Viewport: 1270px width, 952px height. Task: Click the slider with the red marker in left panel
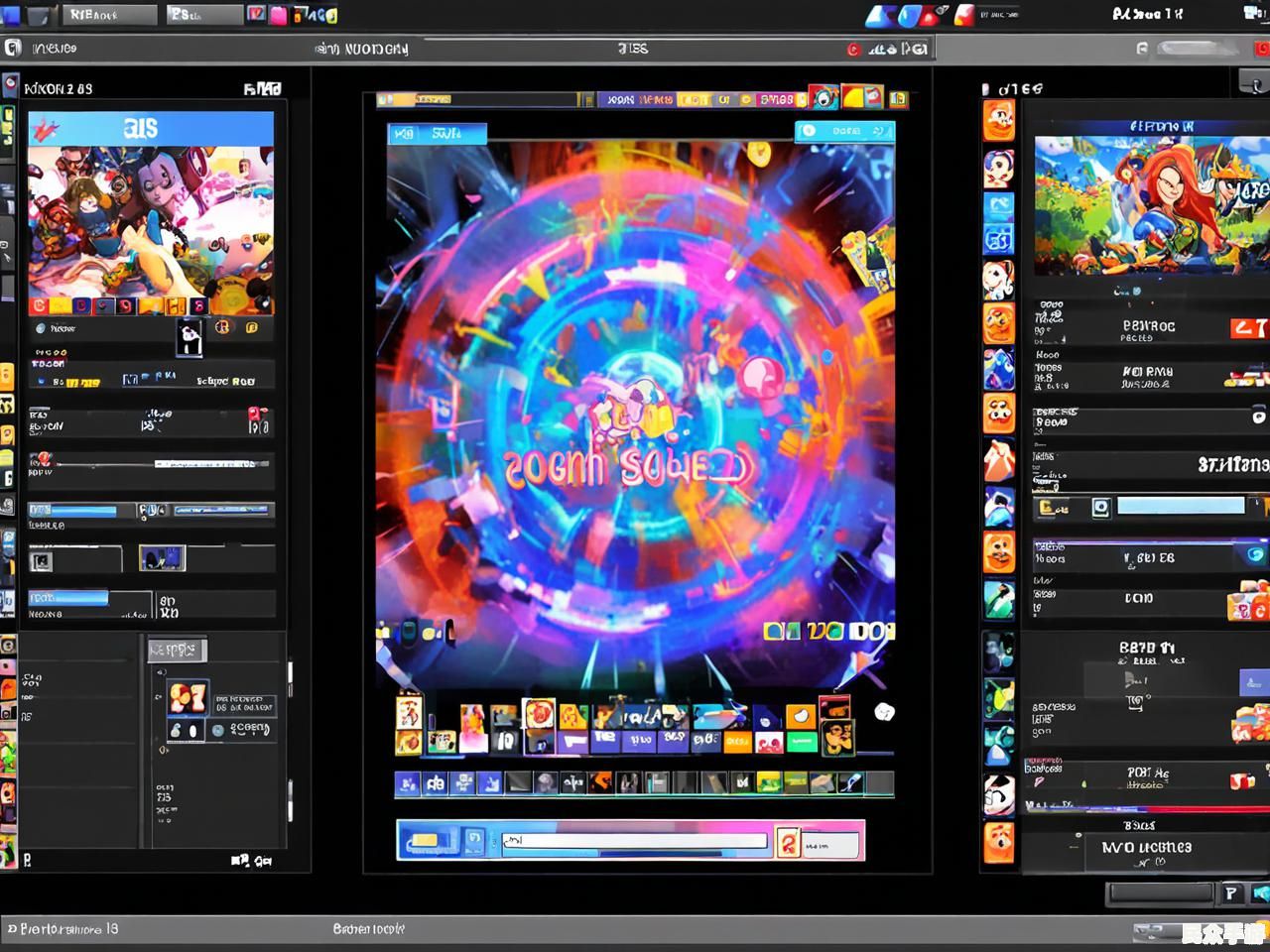coord(151,463)
